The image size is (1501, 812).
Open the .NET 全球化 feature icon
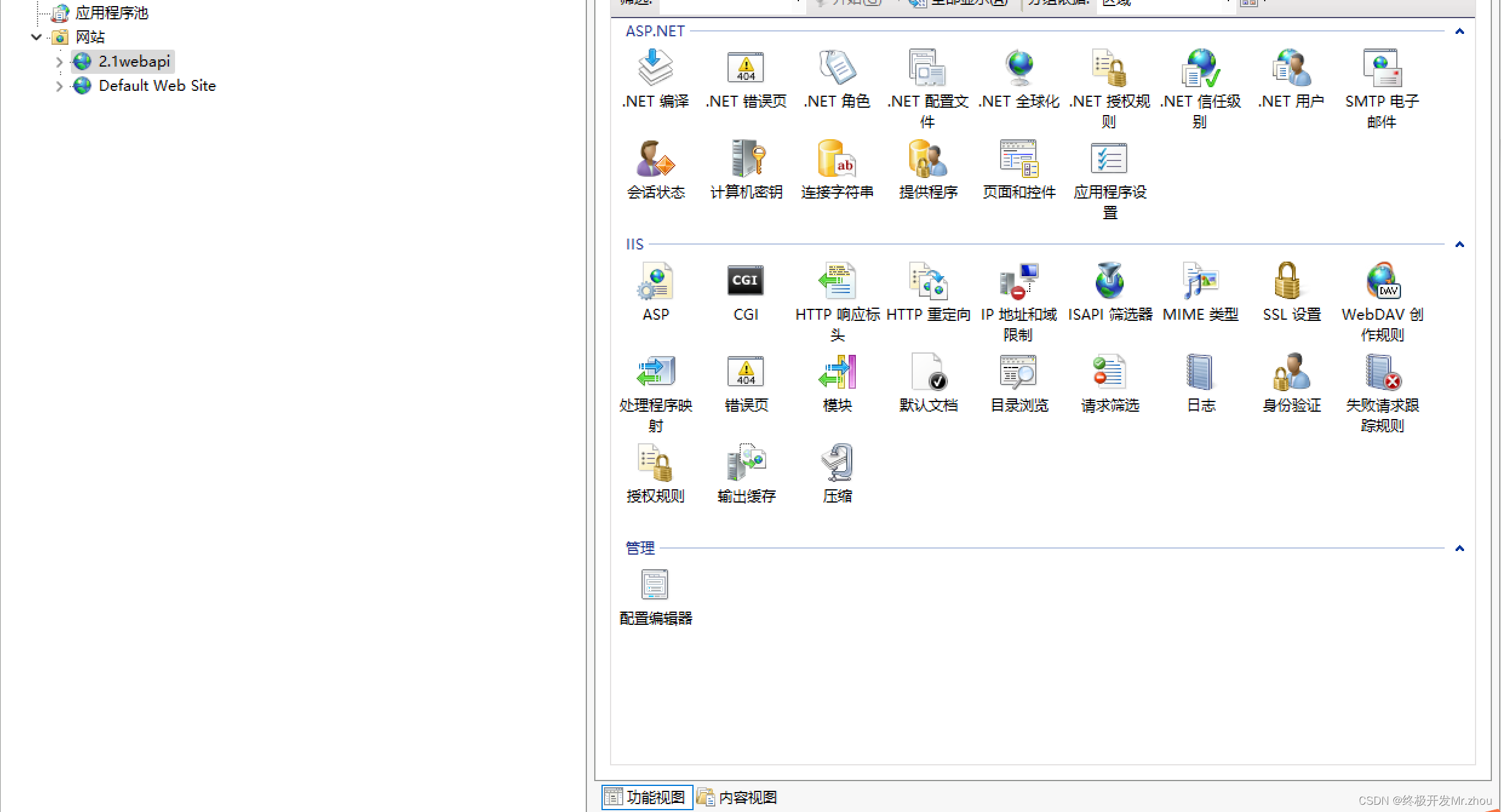coord(1019,68)
